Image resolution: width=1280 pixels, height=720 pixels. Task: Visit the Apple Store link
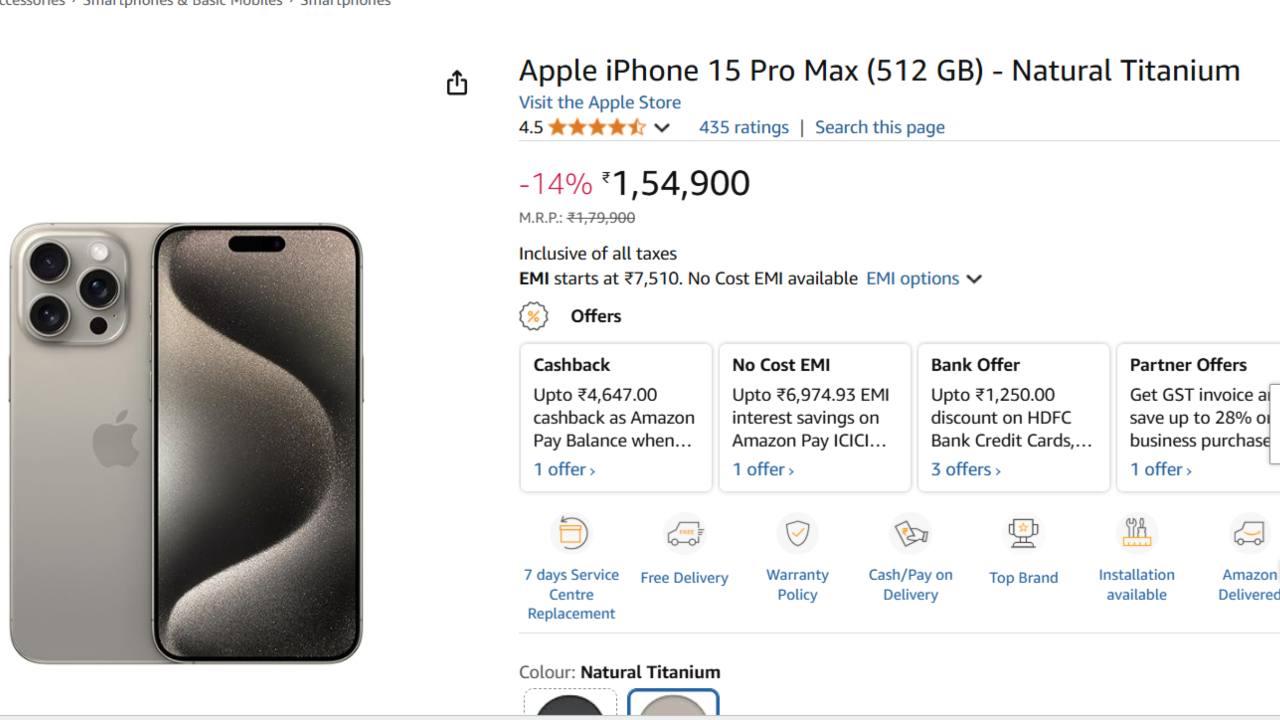(599, 102)
